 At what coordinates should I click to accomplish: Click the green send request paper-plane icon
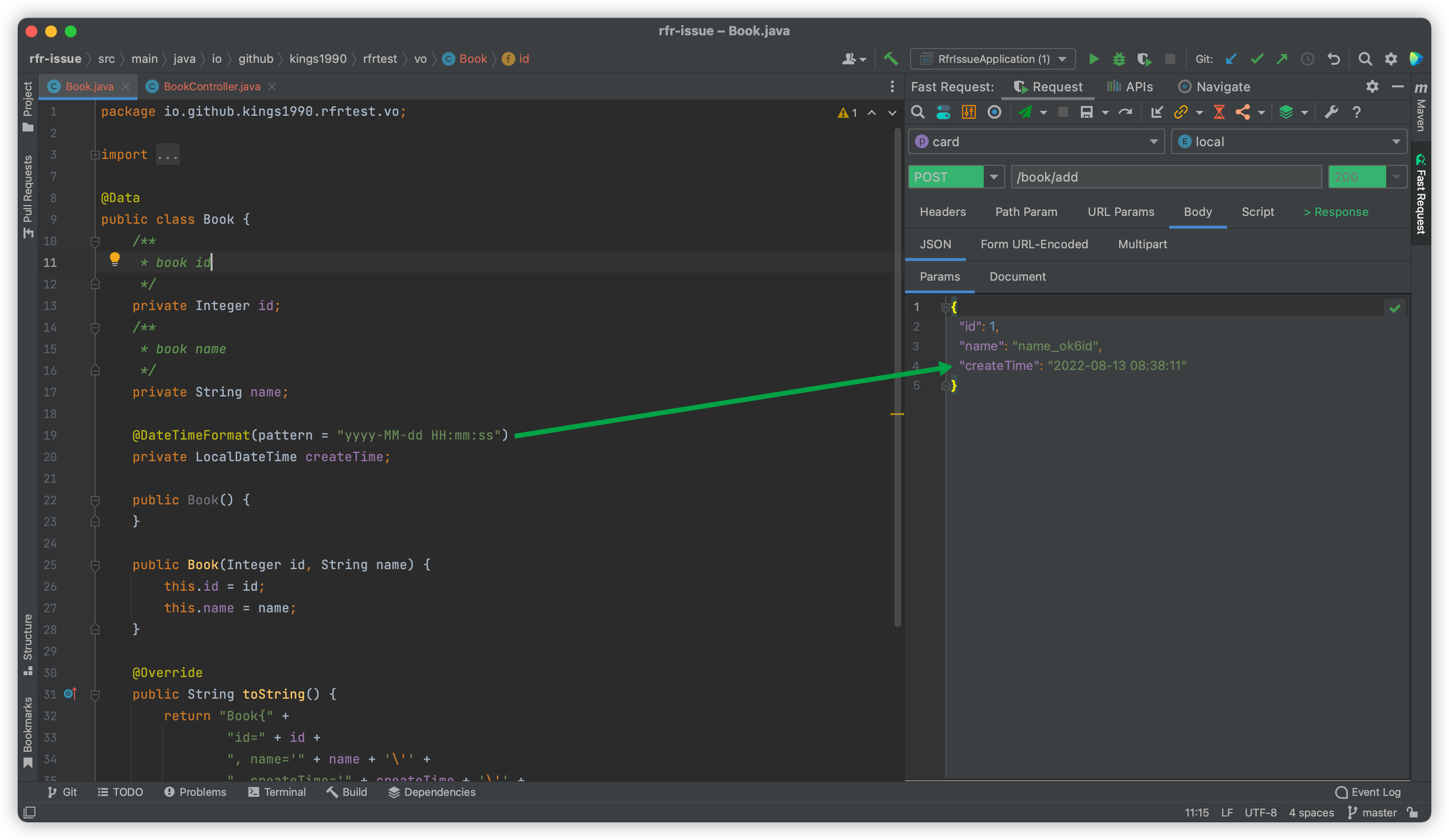click(x=1025, y=112)
